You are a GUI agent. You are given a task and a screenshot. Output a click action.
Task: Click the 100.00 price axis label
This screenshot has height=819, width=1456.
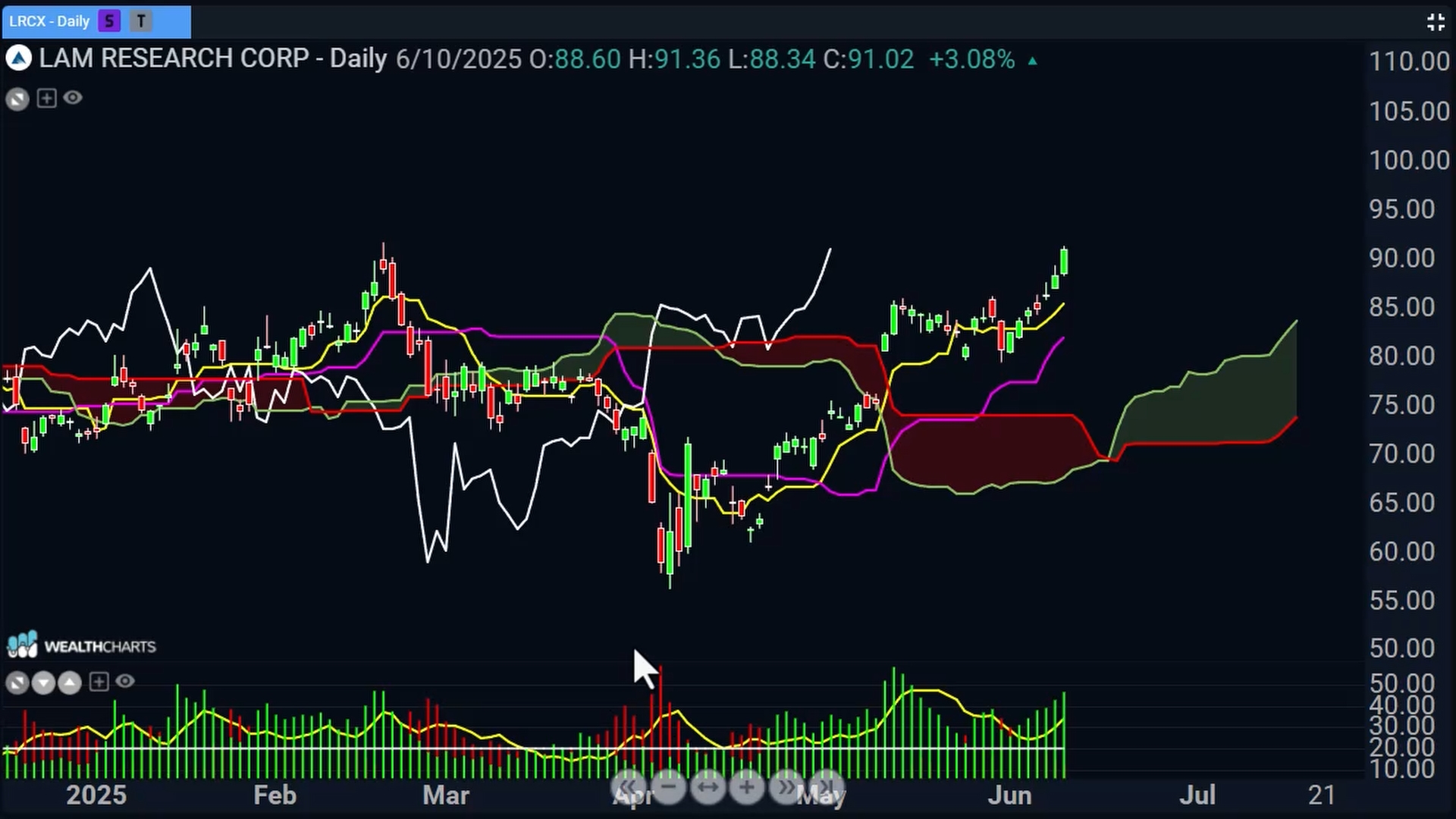(x=1409, y=160)
